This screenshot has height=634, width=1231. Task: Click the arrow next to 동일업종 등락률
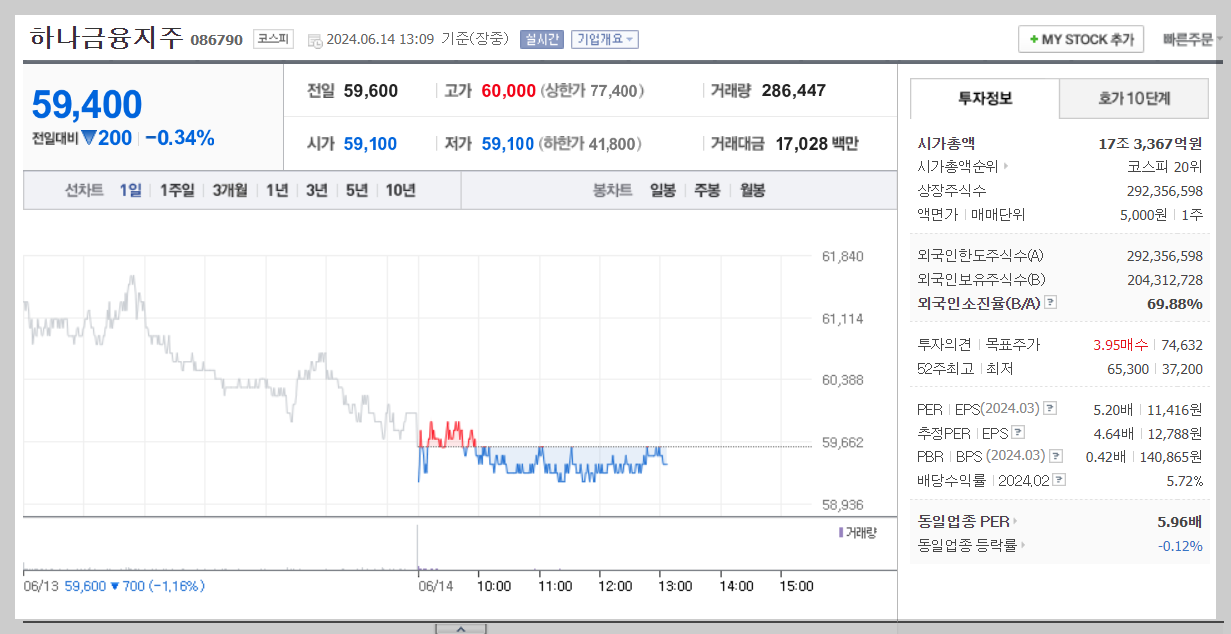tap(1023, 546)
